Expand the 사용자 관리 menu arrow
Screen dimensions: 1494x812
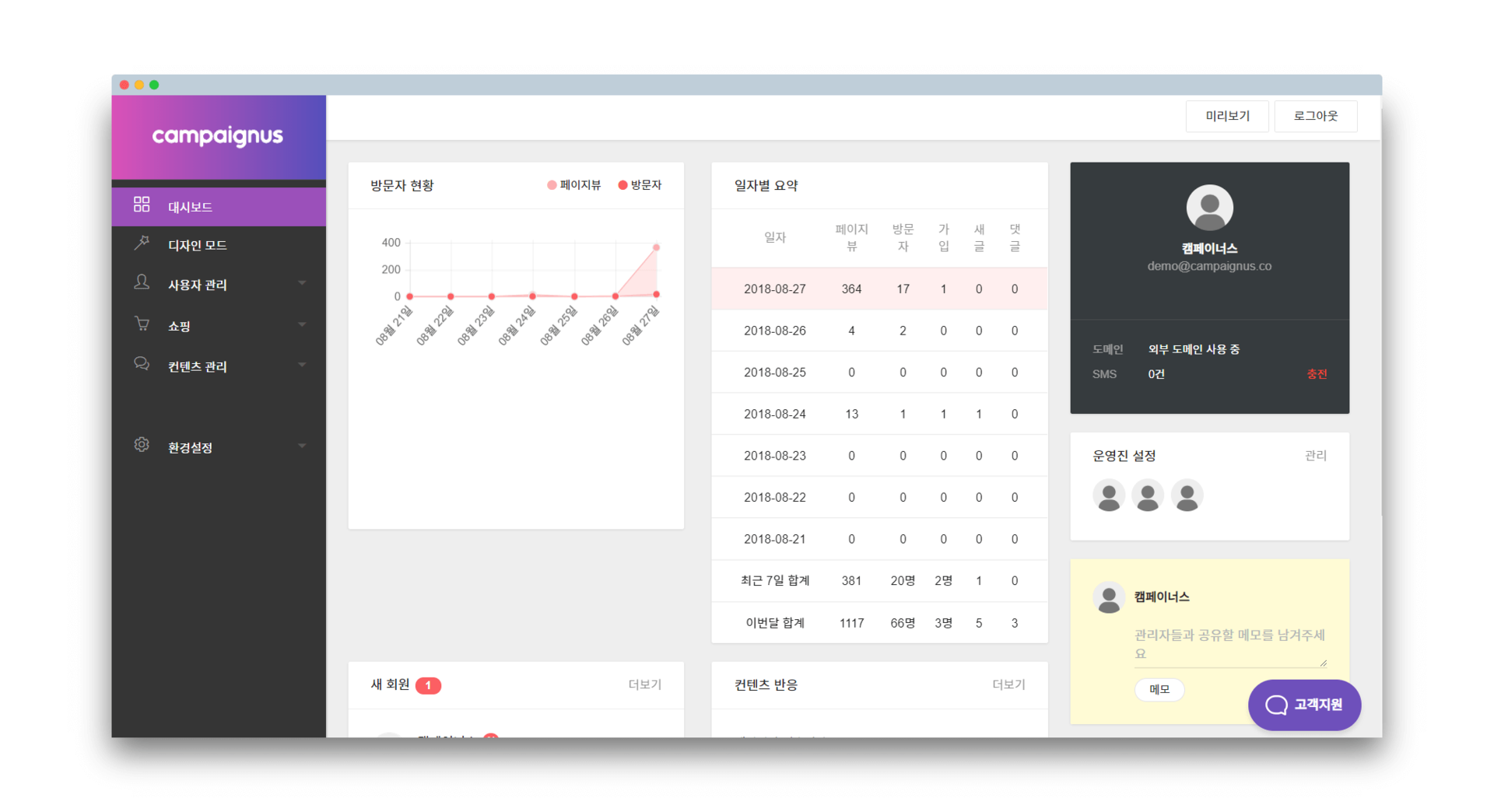point(302,283)
